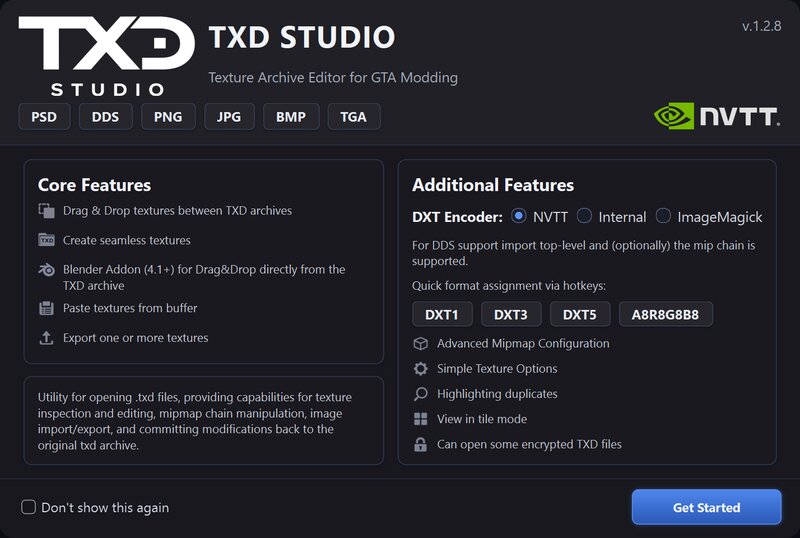
Task: Click the PSD format tag
Action: tap(44, 117)
